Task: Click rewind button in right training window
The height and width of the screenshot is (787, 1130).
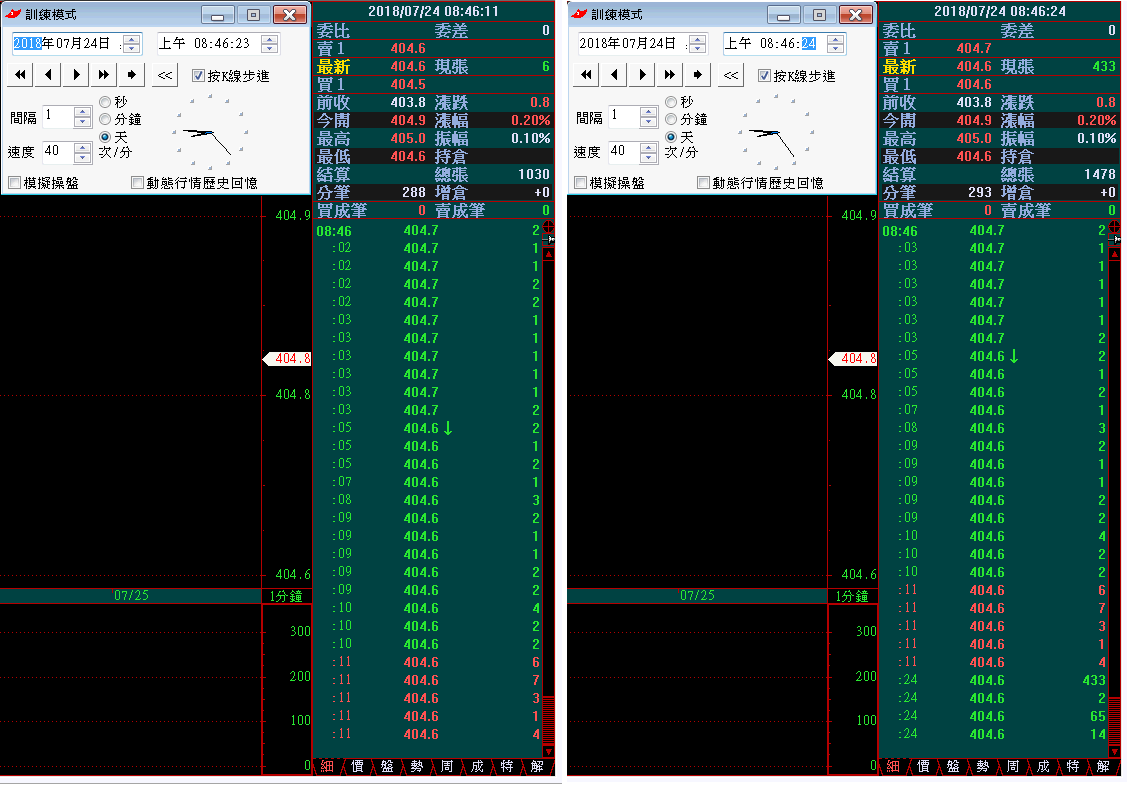Action: tap(587, 75)
